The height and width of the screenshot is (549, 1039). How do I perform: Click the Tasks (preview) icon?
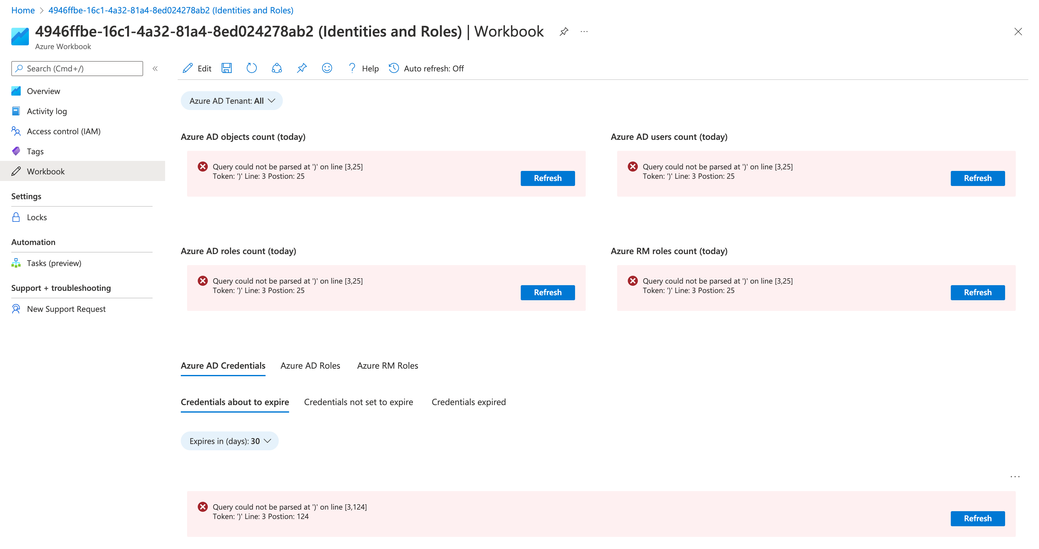coord(16,263)
